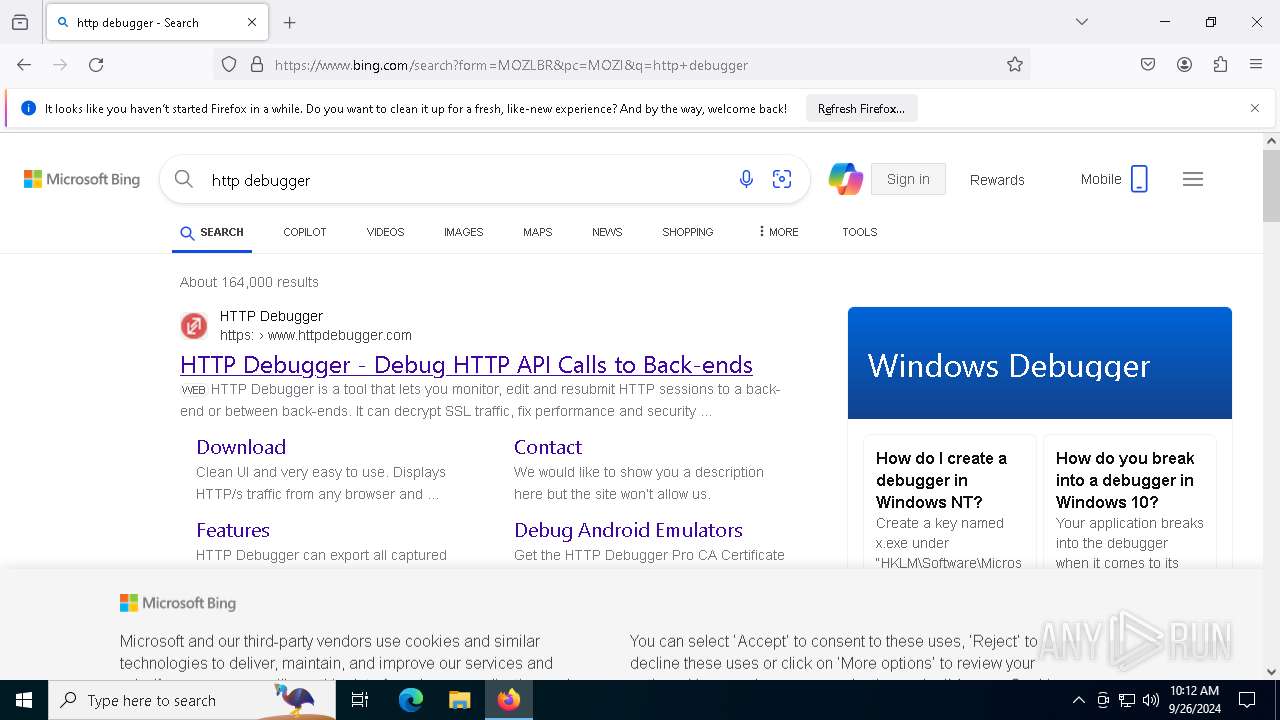The image size is (1280, 720).
Task: Switch to the MAPS tab
Action: (537, 232)
